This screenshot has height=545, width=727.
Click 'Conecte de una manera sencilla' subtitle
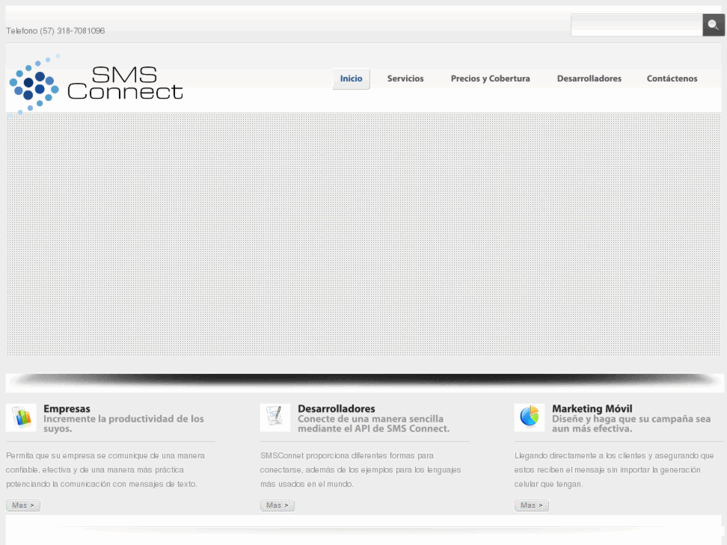point(374,423)
